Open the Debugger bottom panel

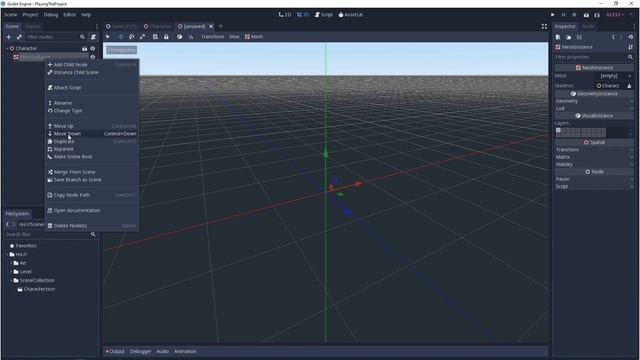[140, 351]
